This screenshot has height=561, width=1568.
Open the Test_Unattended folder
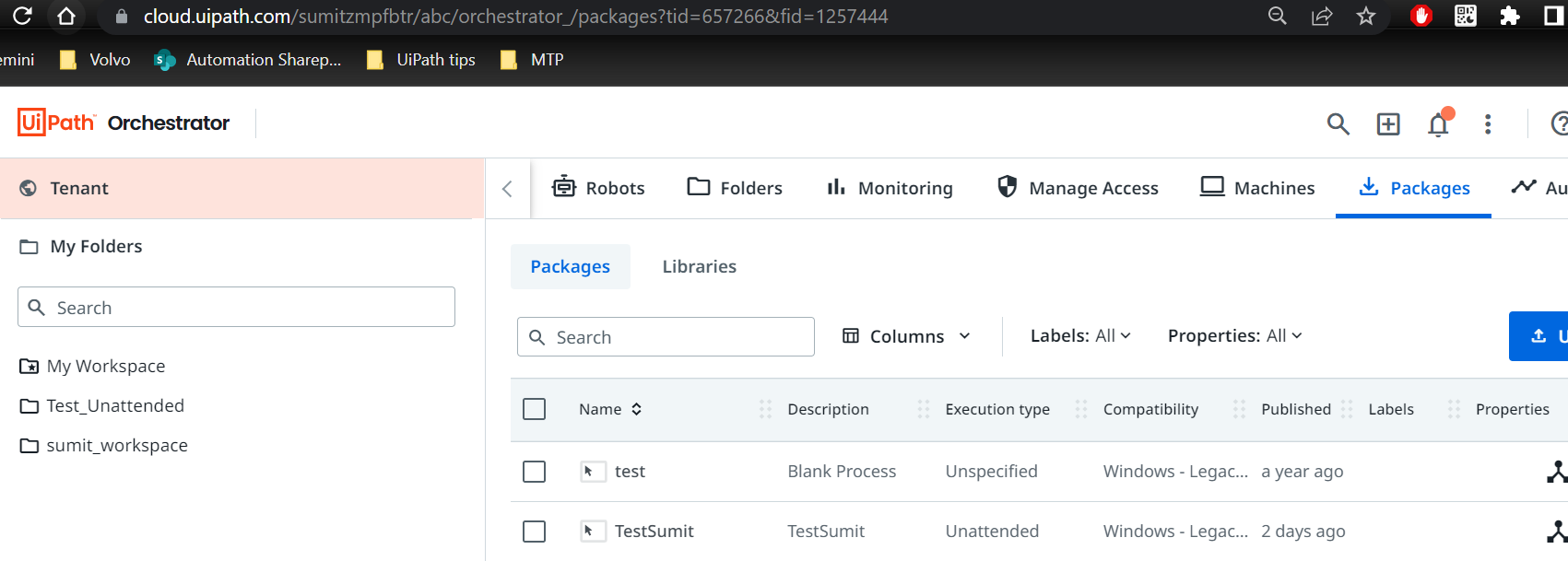click(x=115, y=406)
